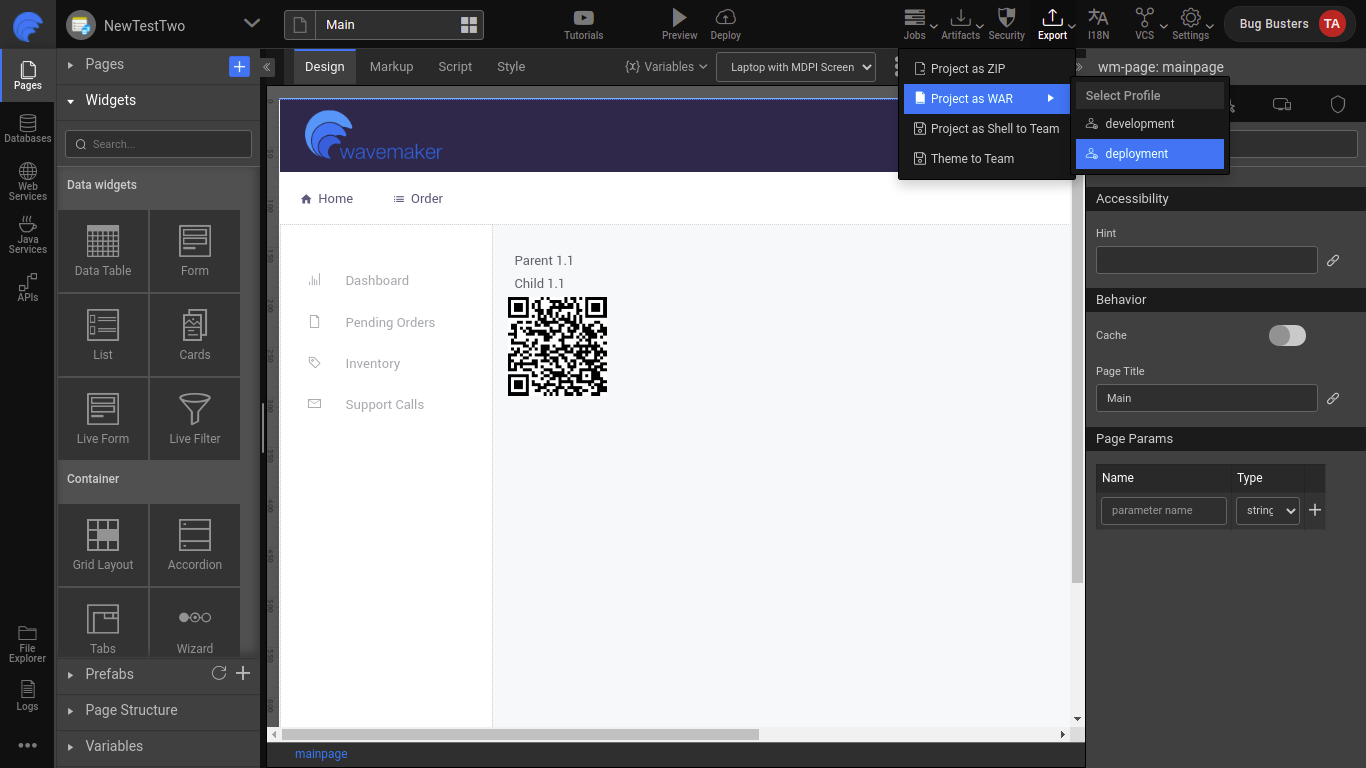The image size is (1366, 768).
Task: Choose Project as ZIP menu item
Action: [967, 69]
